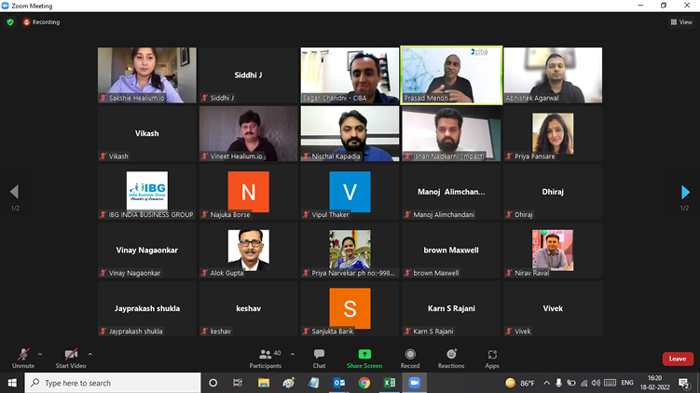Unmute the microphone
The height and width of the screenshot is (393, 700).
(x=23, y=359)
